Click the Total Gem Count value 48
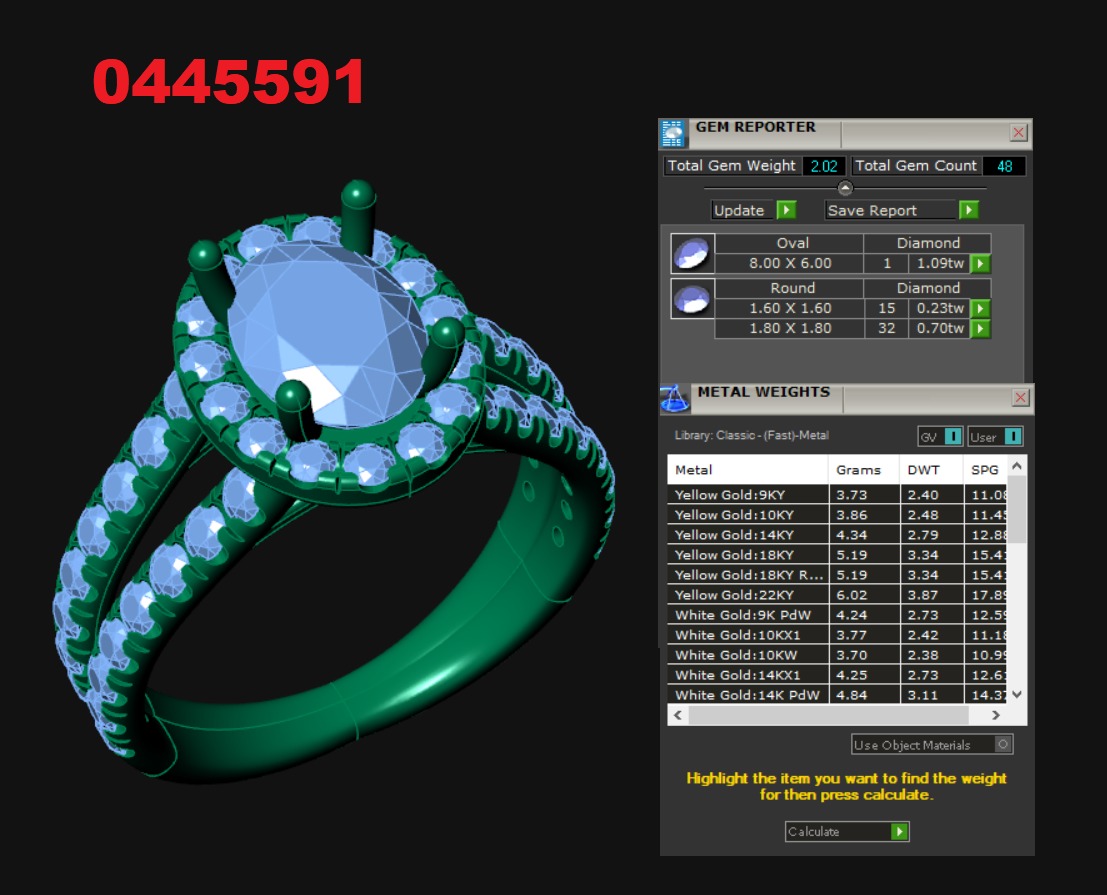Image resolution: width=1107 pixels, height=895 pixels. pos(1004,166)
